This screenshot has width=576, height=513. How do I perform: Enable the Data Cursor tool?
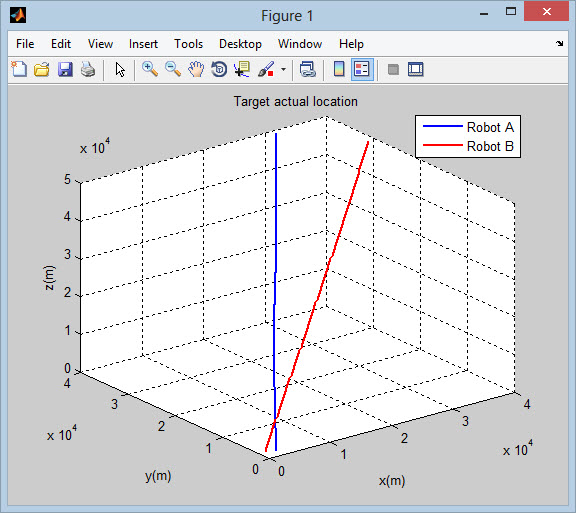(x=242, y=69)
